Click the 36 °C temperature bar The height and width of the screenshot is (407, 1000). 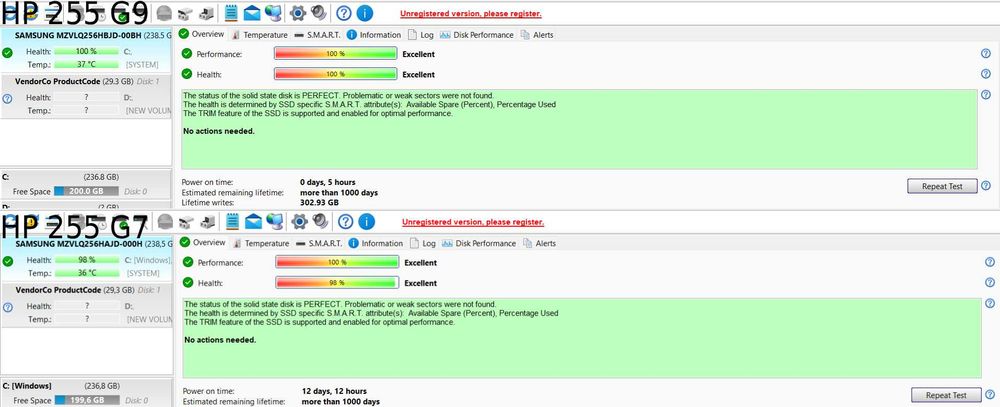(87, 273)
